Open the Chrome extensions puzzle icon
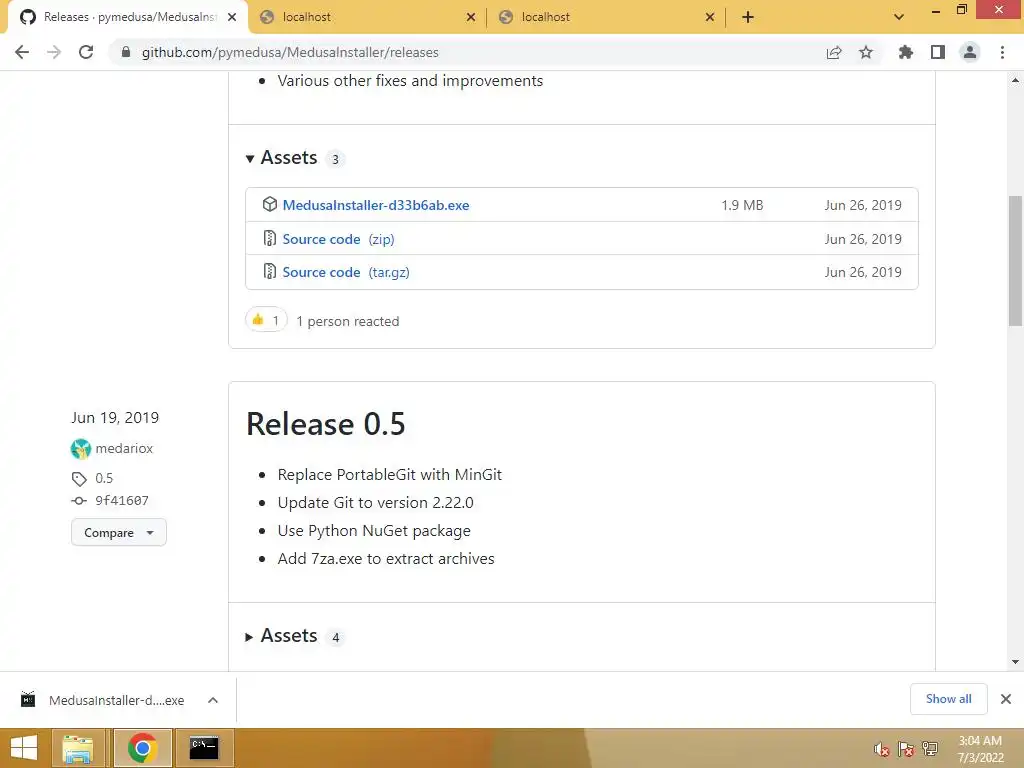Viewport: 1024px width, 768px height. click(x=906, y=52)
